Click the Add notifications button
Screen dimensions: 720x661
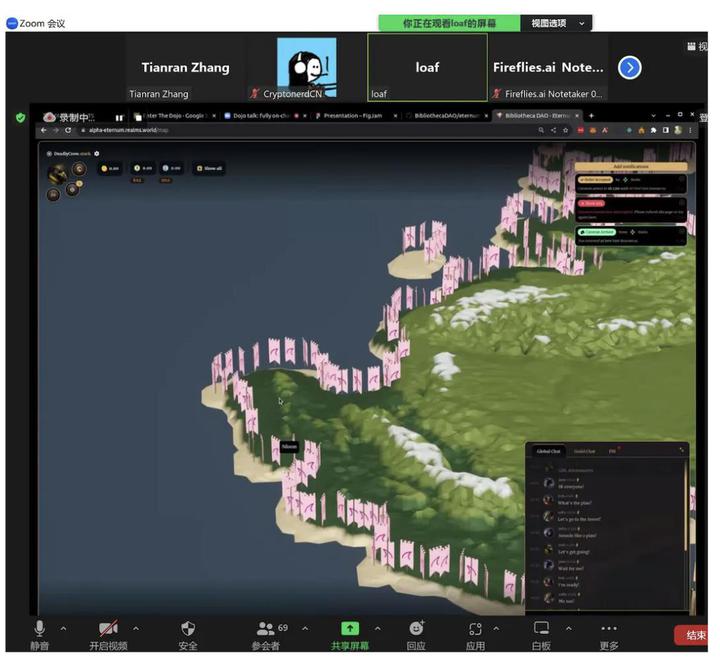point(631,166)
